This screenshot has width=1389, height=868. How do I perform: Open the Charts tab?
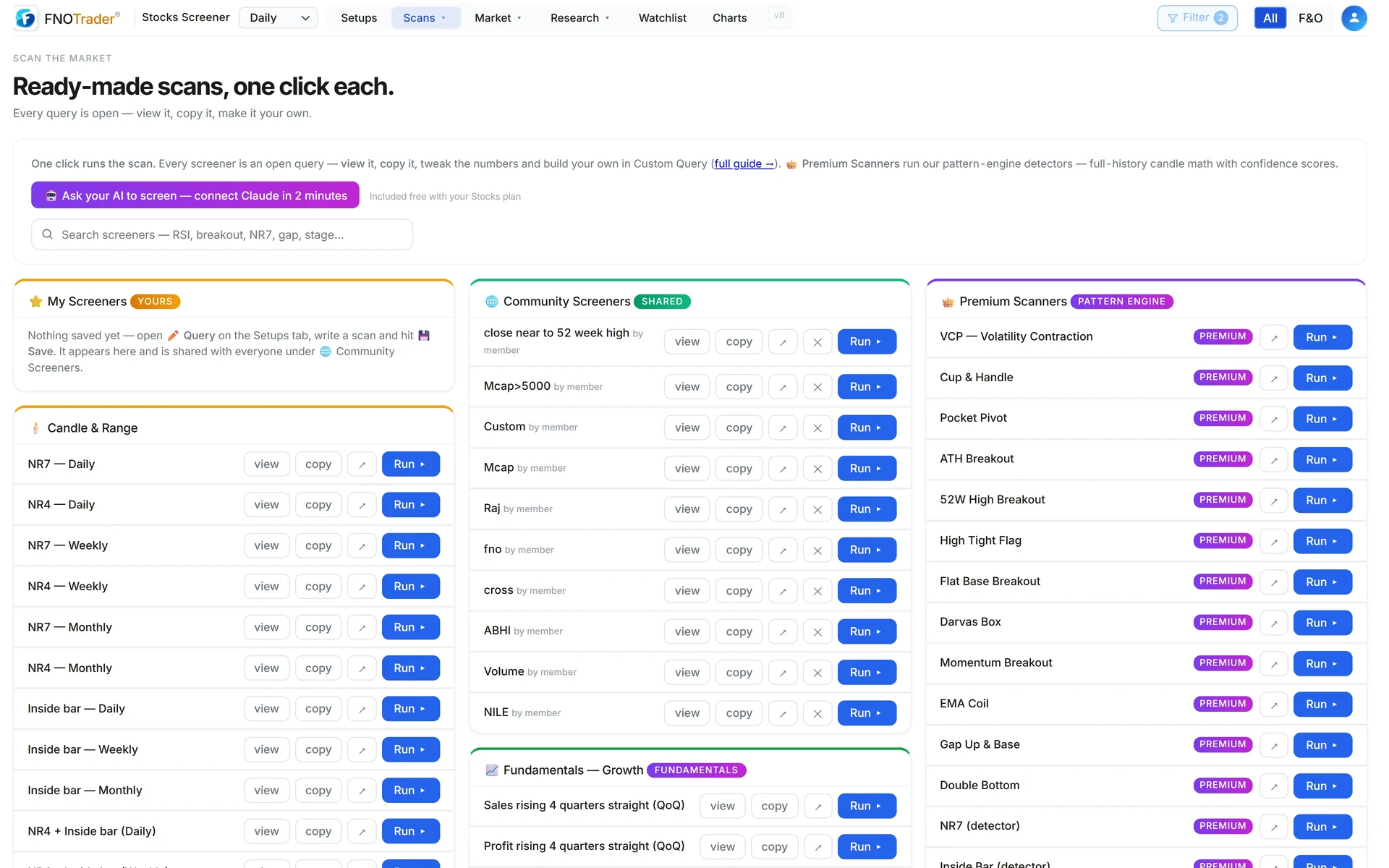pos(729,18)
